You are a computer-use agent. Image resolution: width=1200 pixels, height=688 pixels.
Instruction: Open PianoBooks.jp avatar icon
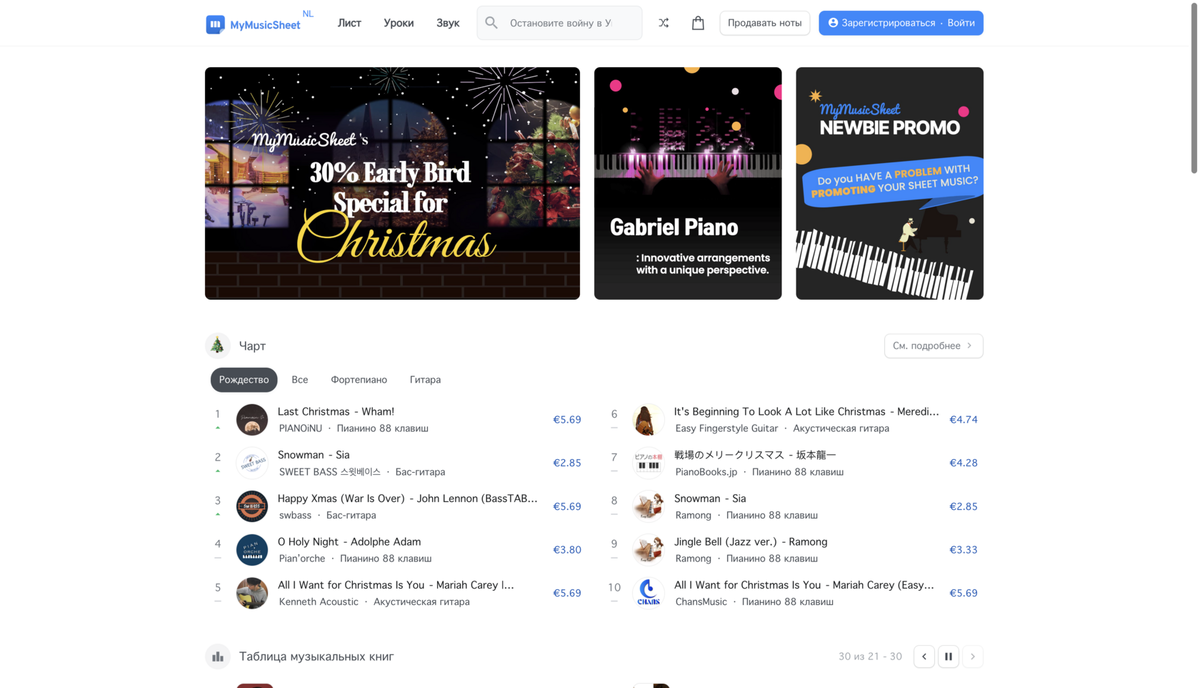tap(648, 463)
